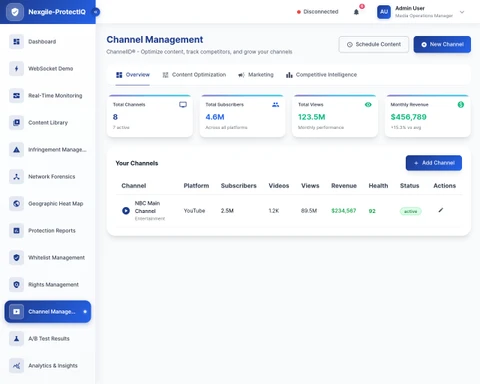
Task: Click the Nexgile-ProtectIQ shield logo
Action: point(15,12)
